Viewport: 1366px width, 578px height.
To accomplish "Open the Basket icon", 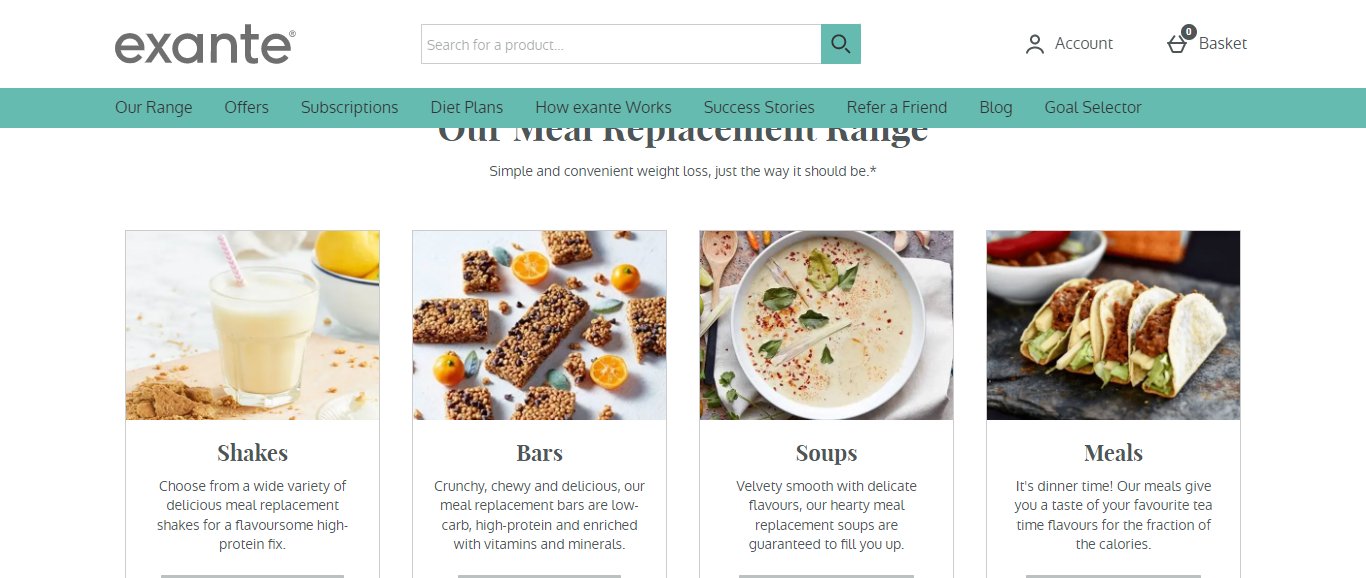I will (x=1178, y=43).
